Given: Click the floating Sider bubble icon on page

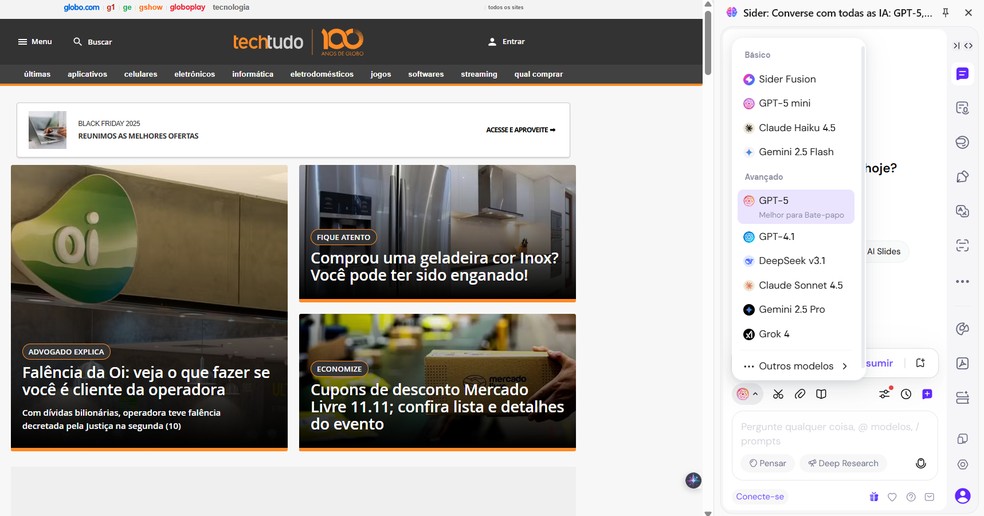Looking at the screenshot, I should point(693,480).
